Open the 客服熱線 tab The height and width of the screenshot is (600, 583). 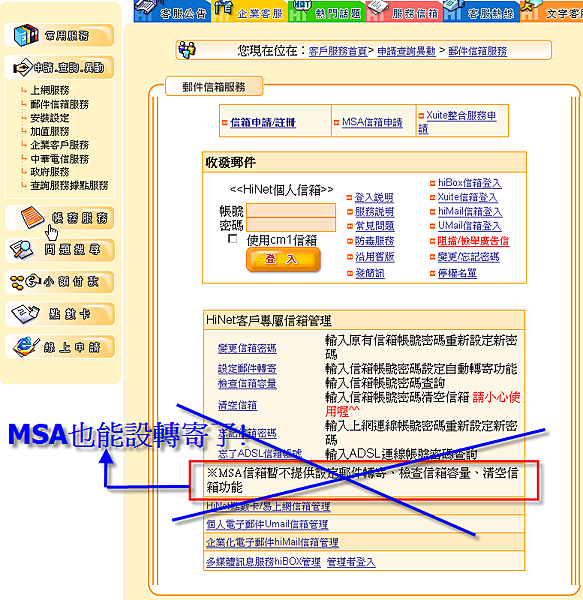(x=481, y=11)
